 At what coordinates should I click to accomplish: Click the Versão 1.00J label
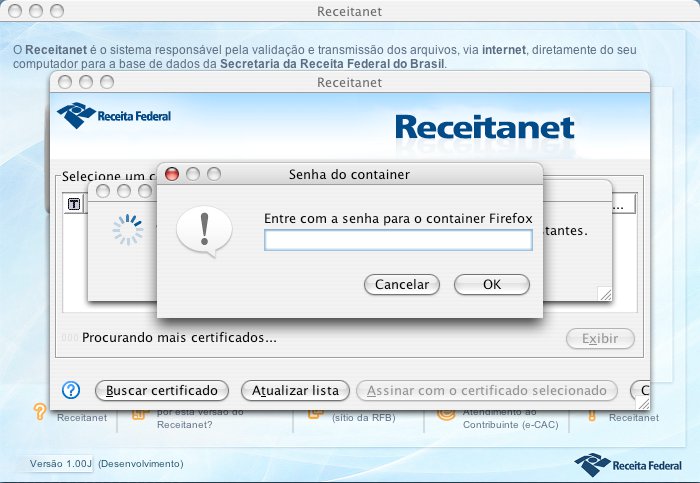coord(61,464)
